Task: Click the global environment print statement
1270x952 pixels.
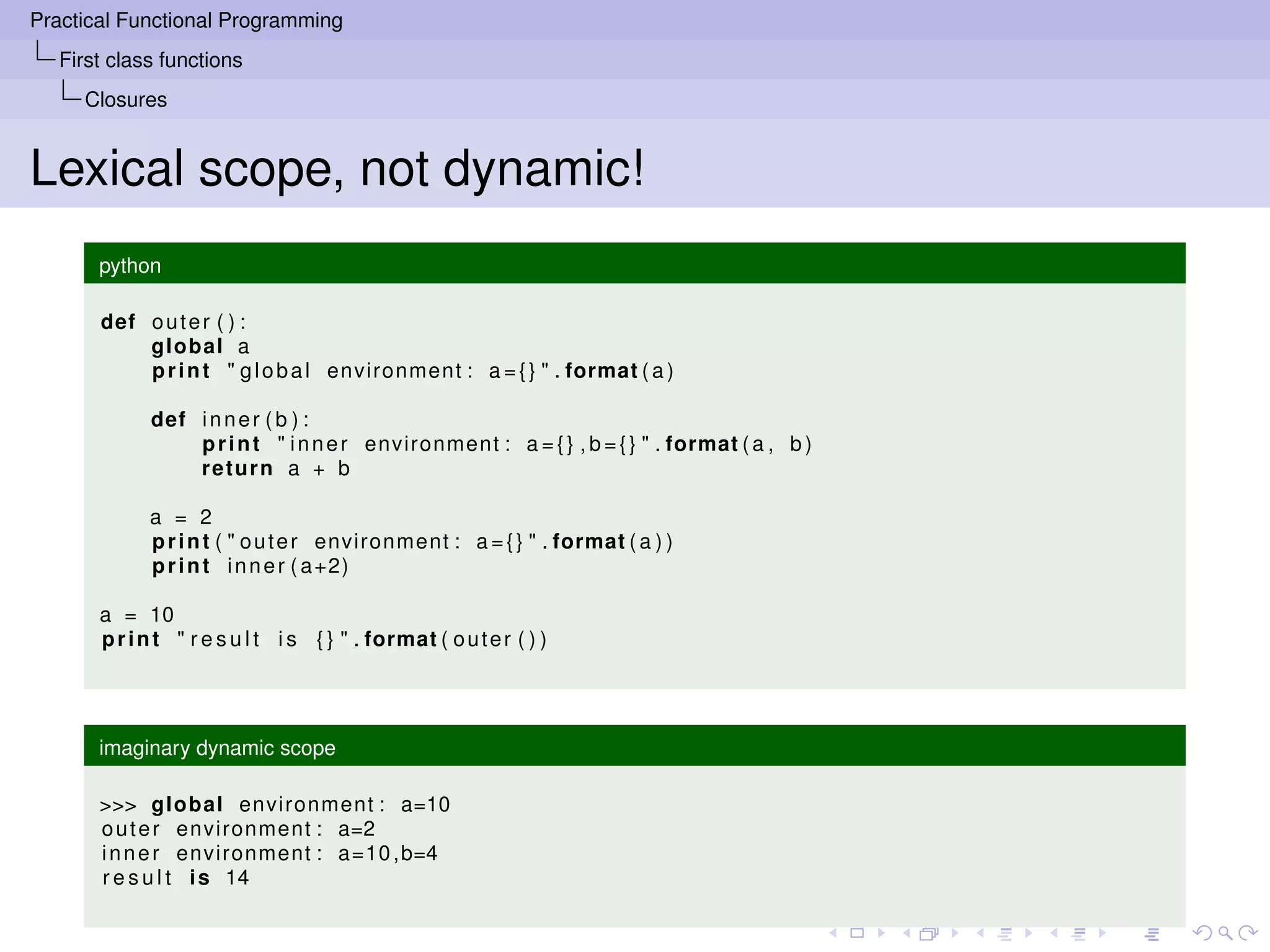Action: point(413,371)
